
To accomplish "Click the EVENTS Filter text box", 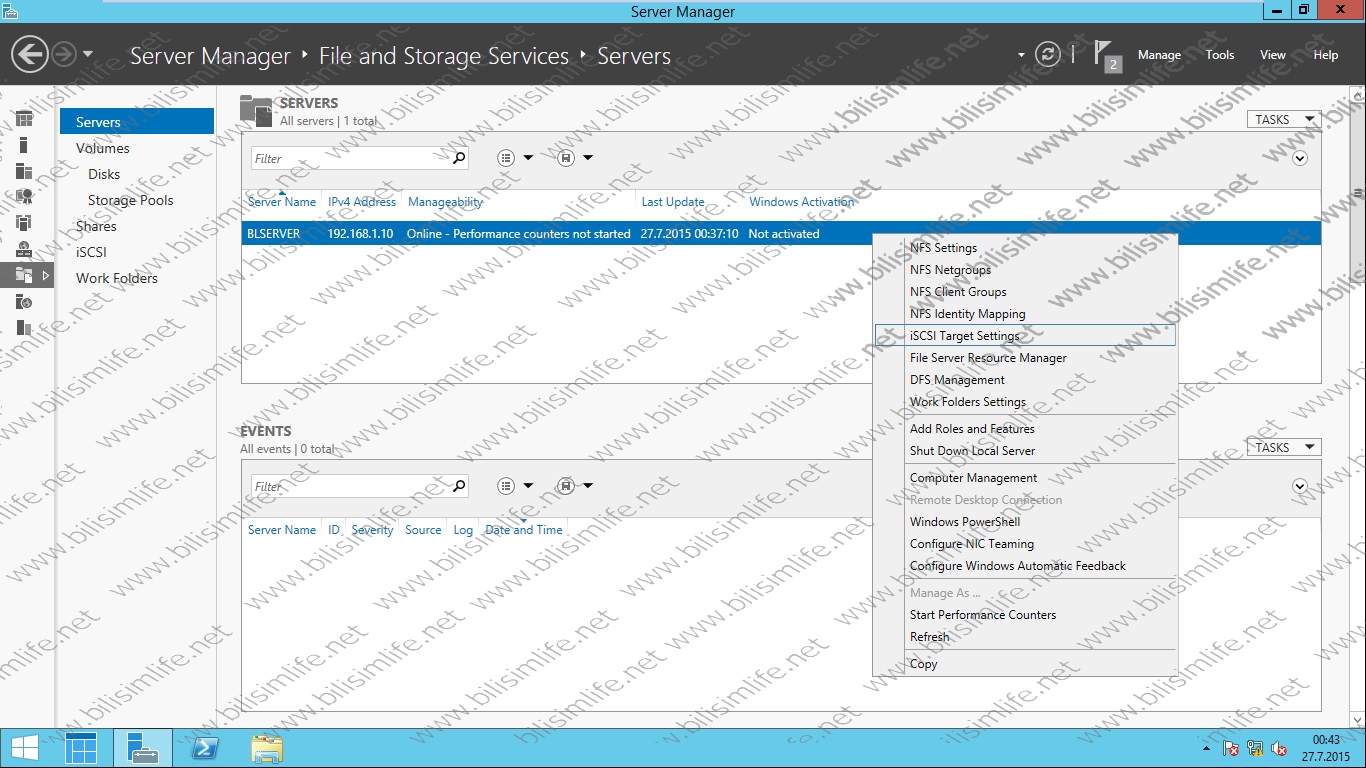I will pyautogui.click(x=350, y=486).
